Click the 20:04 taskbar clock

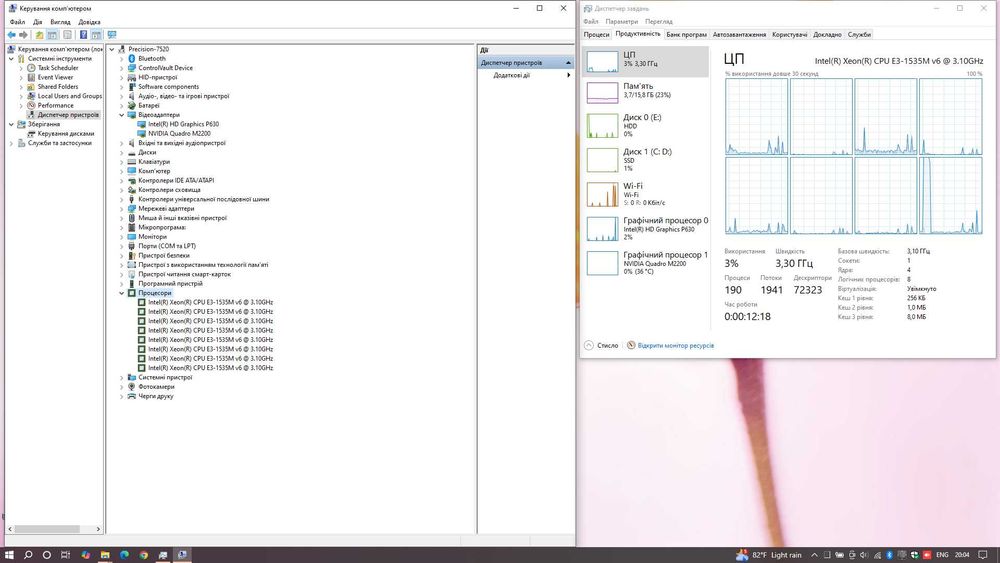tap(962, 555)
